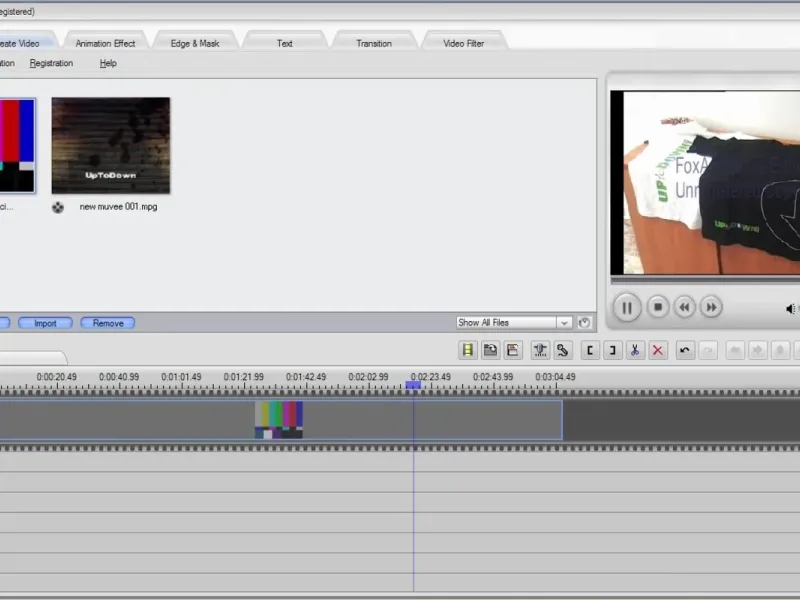Screen dimensions: 800x600
Task: Click the red X delete icon
Action: coord(658,350)
